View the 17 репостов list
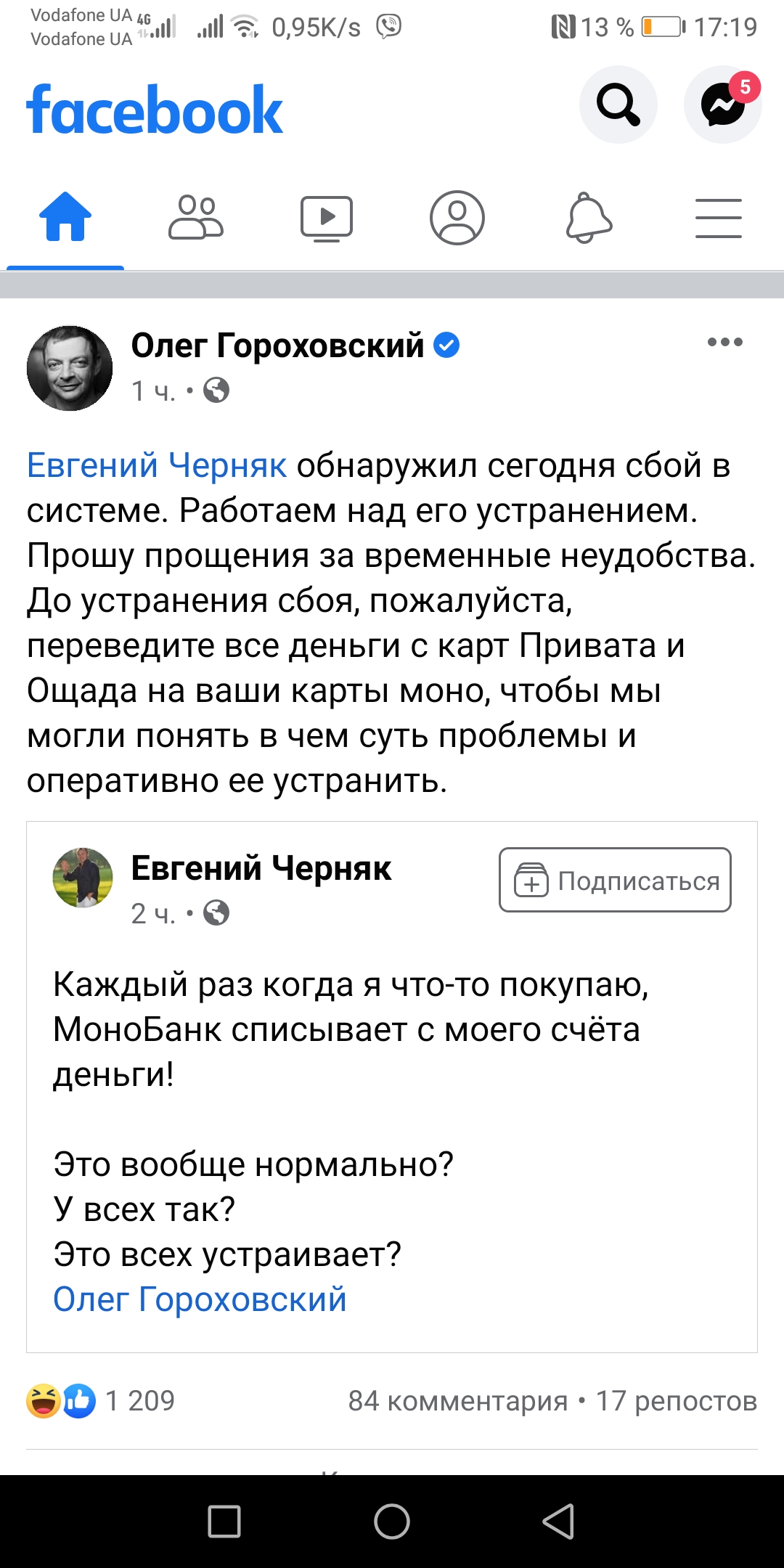784x1568 pixels. point(676,1401)
